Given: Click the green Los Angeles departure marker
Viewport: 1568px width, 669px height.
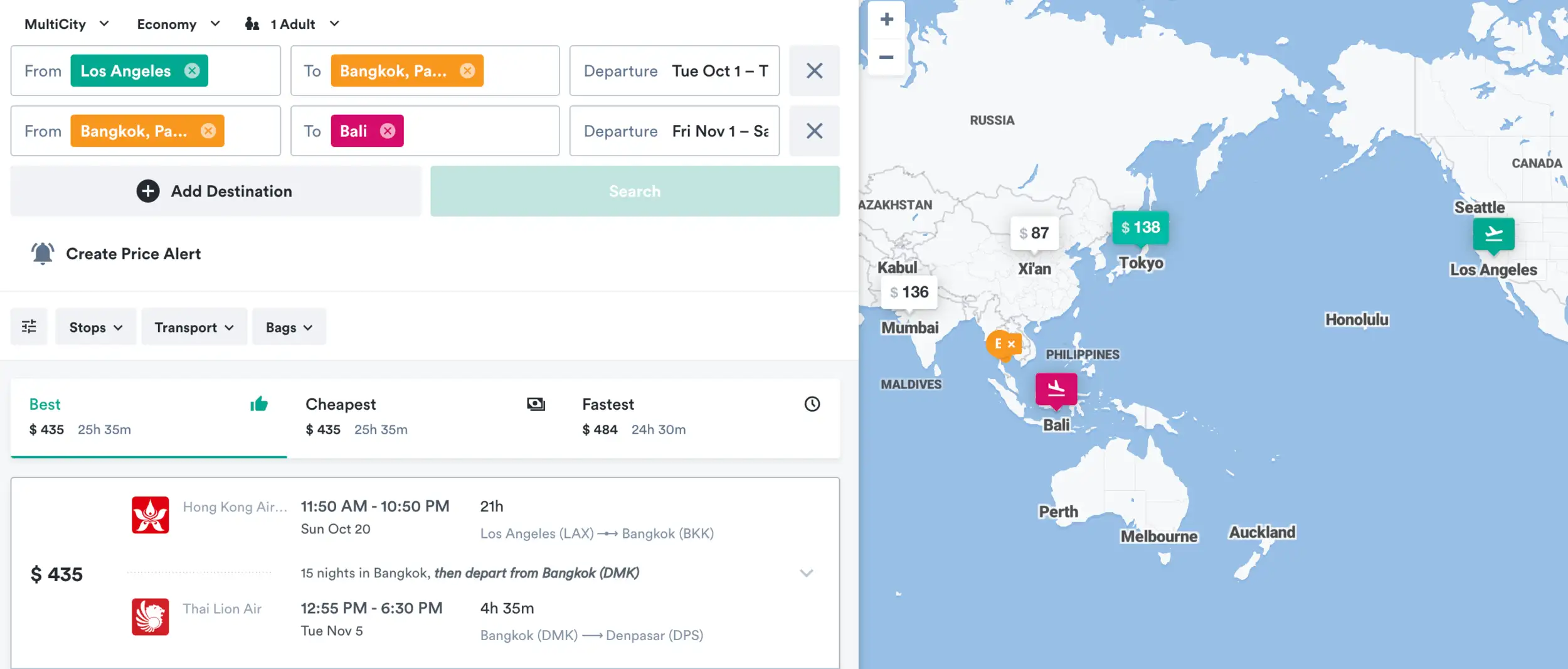Looking at the screenshot, I should pos(1493,234).
